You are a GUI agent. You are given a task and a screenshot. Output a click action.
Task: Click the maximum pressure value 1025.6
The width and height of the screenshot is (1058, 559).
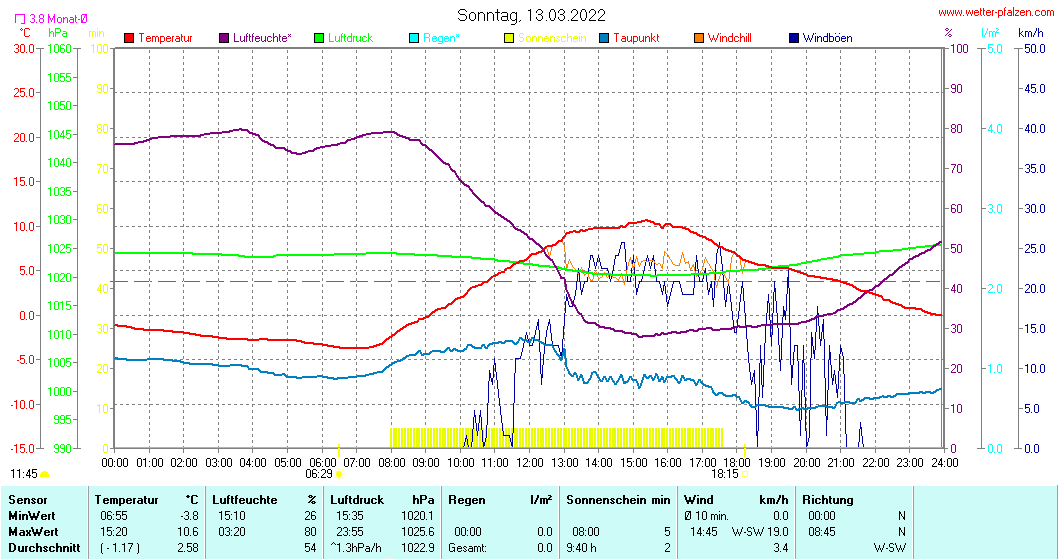pos(418,532)
